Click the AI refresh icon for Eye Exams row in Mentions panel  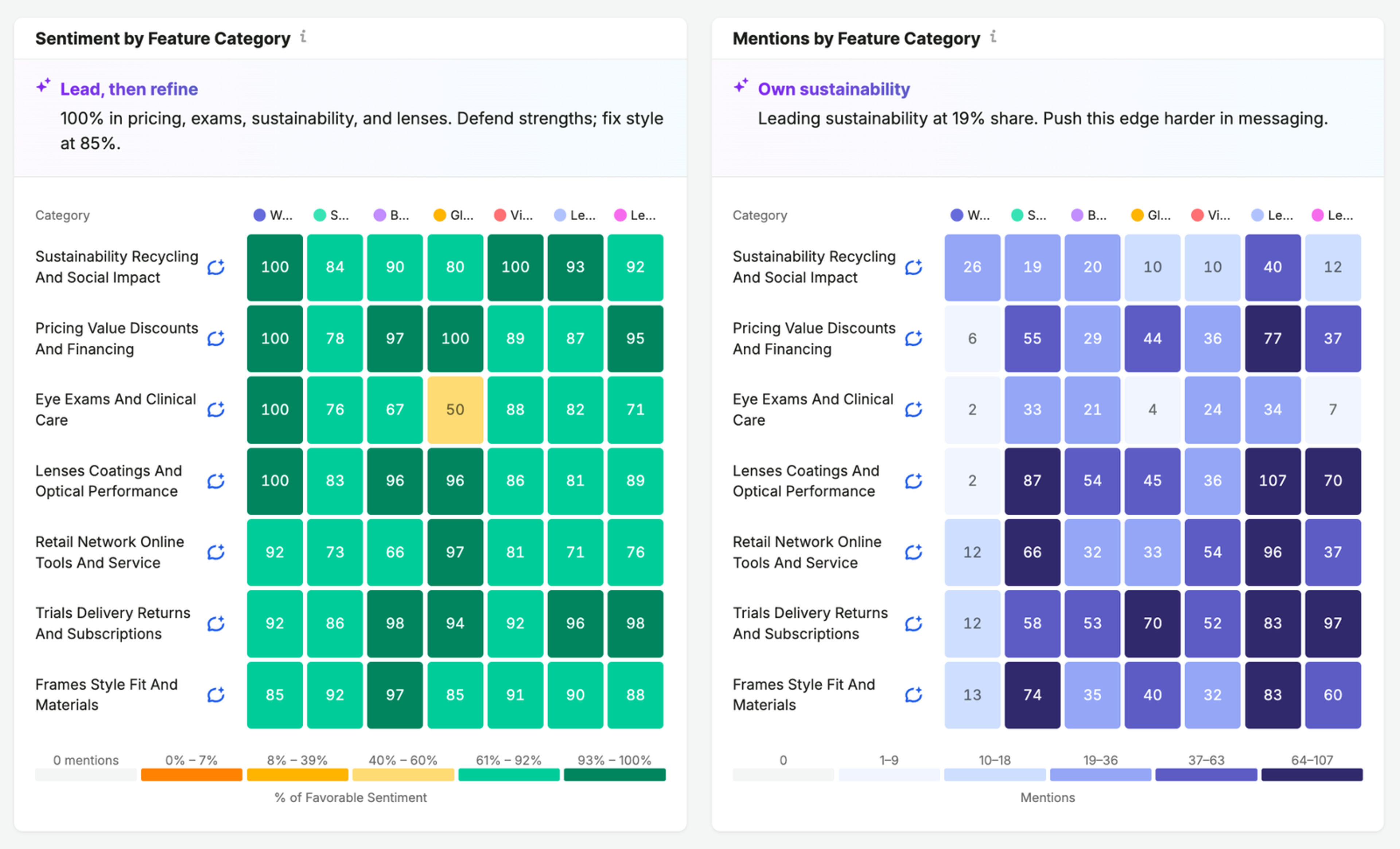pos(914,410)
